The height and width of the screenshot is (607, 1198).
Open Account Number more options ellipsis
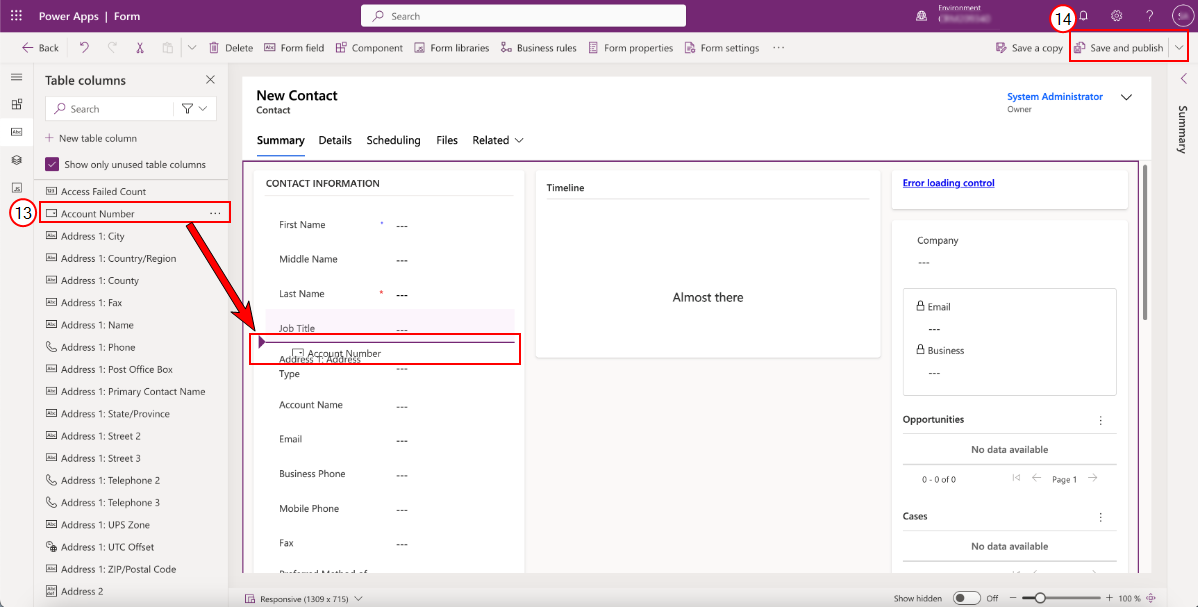coord(215,213)
